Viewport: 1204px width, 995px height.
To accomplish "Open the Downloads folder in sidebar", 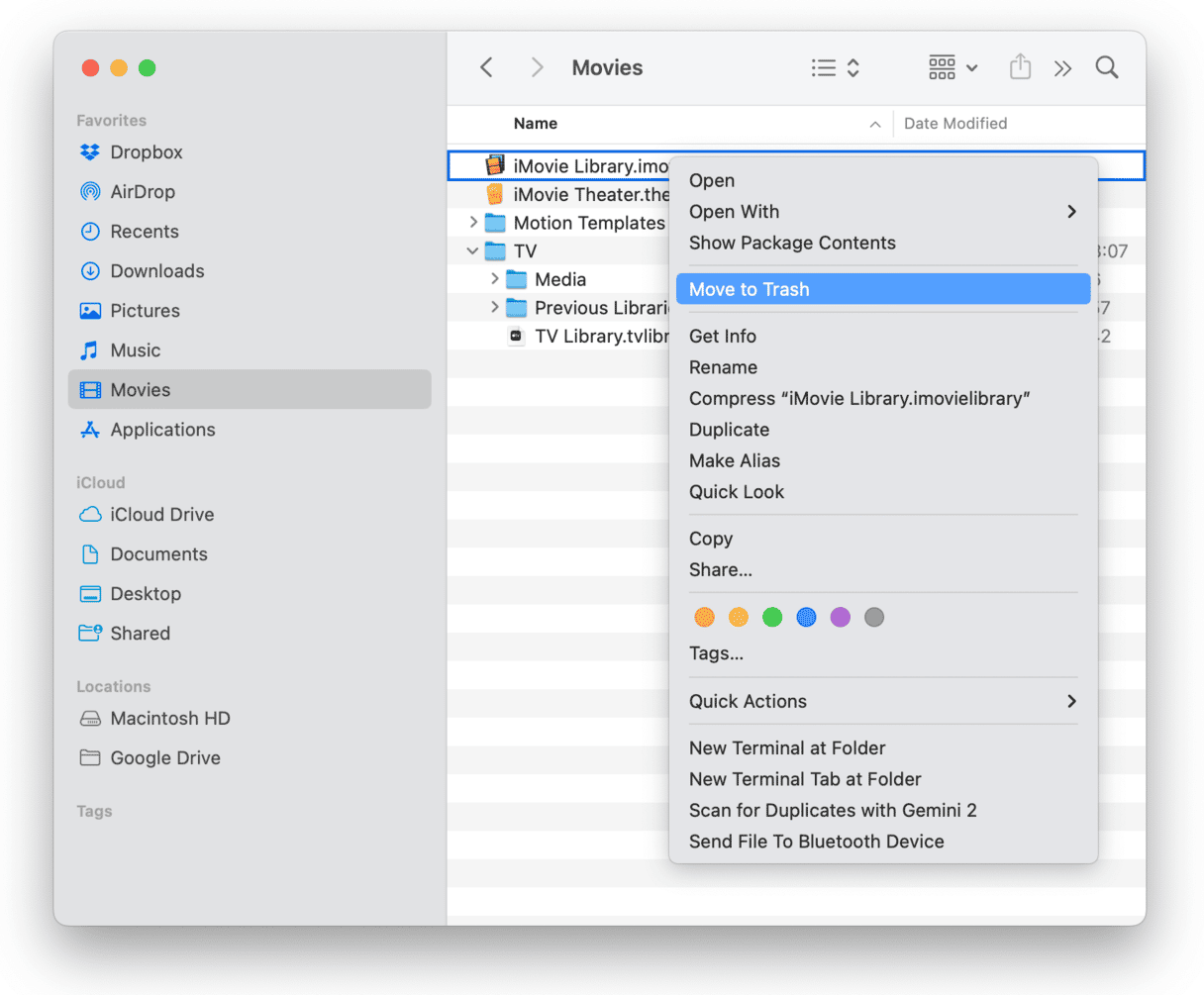I will point(156,271).
